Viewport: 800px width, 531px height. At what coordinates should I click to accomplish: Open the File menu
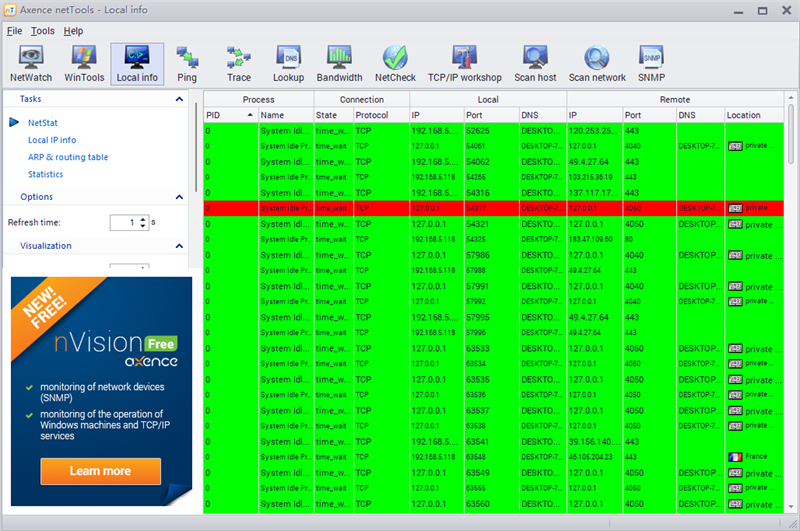(14, 31)
